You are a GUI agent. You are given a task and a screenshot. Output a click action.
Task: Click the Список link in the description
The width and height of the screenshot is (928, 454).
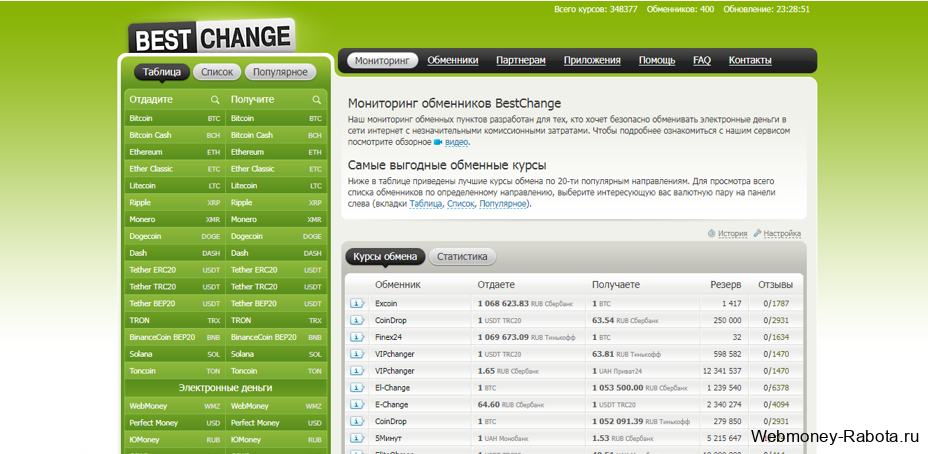pos(460,204)
